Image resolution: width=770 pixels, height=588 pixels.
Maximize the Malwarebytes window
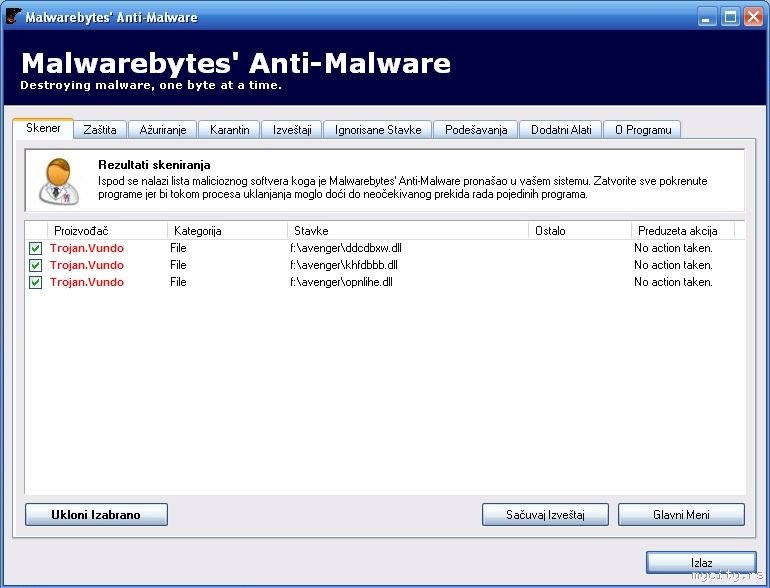(x=730, y=17)
